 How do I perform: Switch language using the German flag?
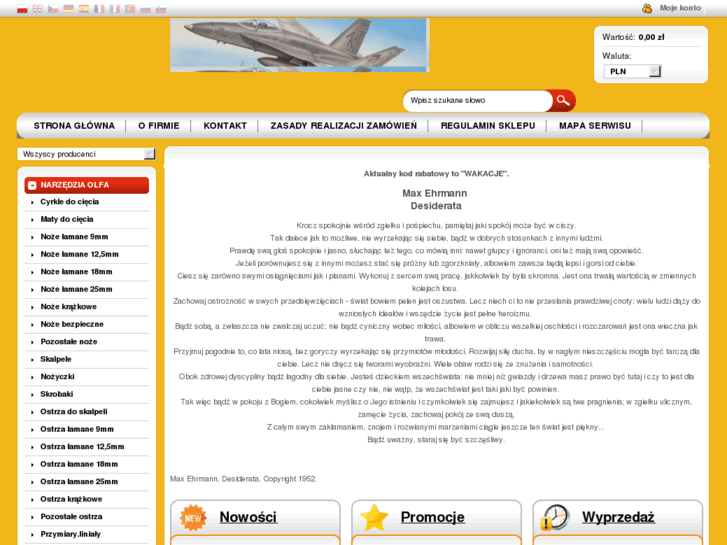pos(69,9)
